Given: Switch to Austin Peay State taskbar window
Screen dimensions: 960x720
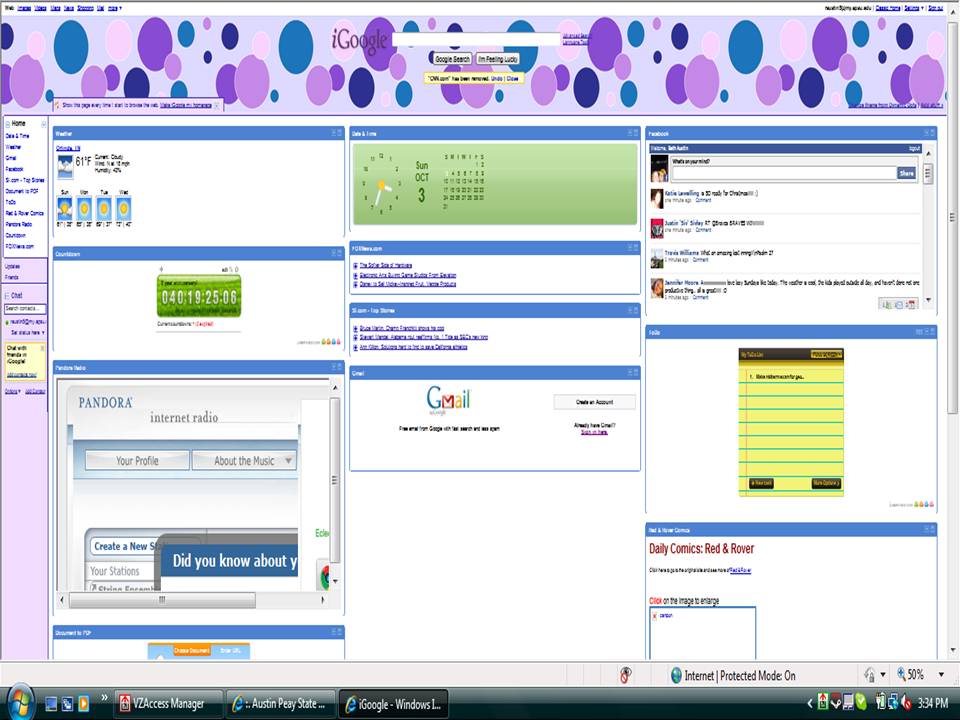Looking at the screenshot, I should click(x=280, y=704).
